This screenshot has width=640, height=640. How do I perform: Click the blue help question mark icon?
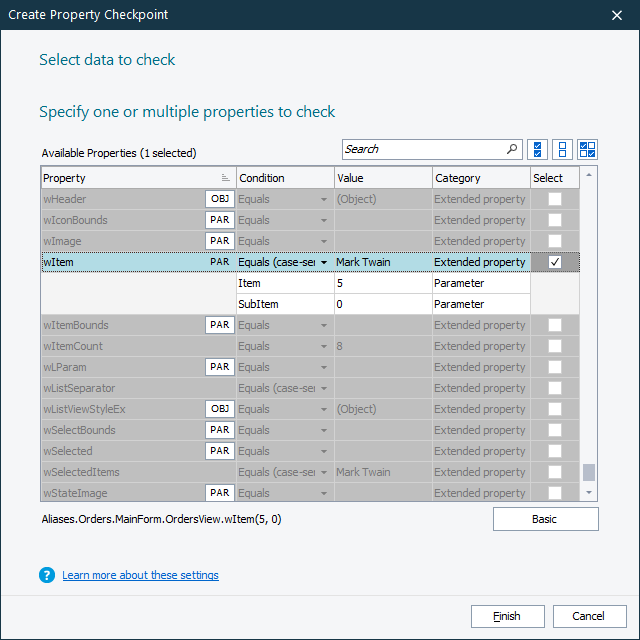pyautogui.click(x=47, y=575)
